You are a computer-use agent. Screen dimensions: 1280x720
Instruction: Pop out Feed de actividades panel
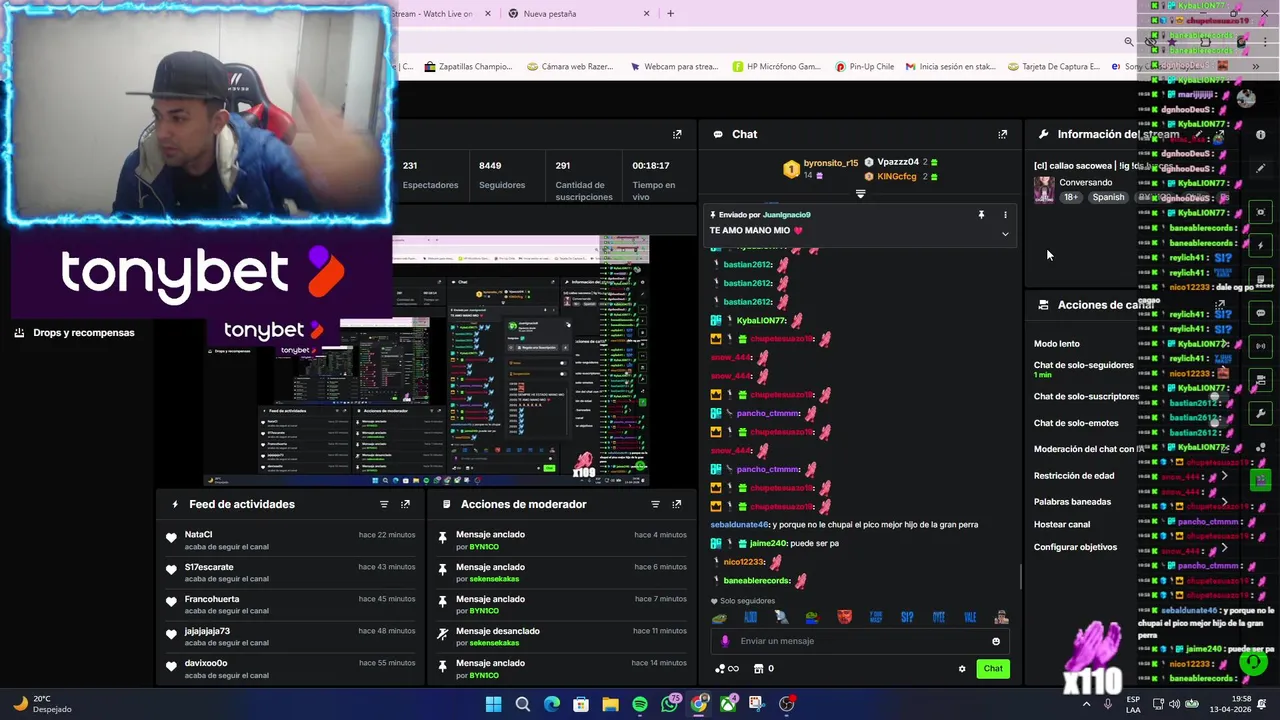coord(405,504)
